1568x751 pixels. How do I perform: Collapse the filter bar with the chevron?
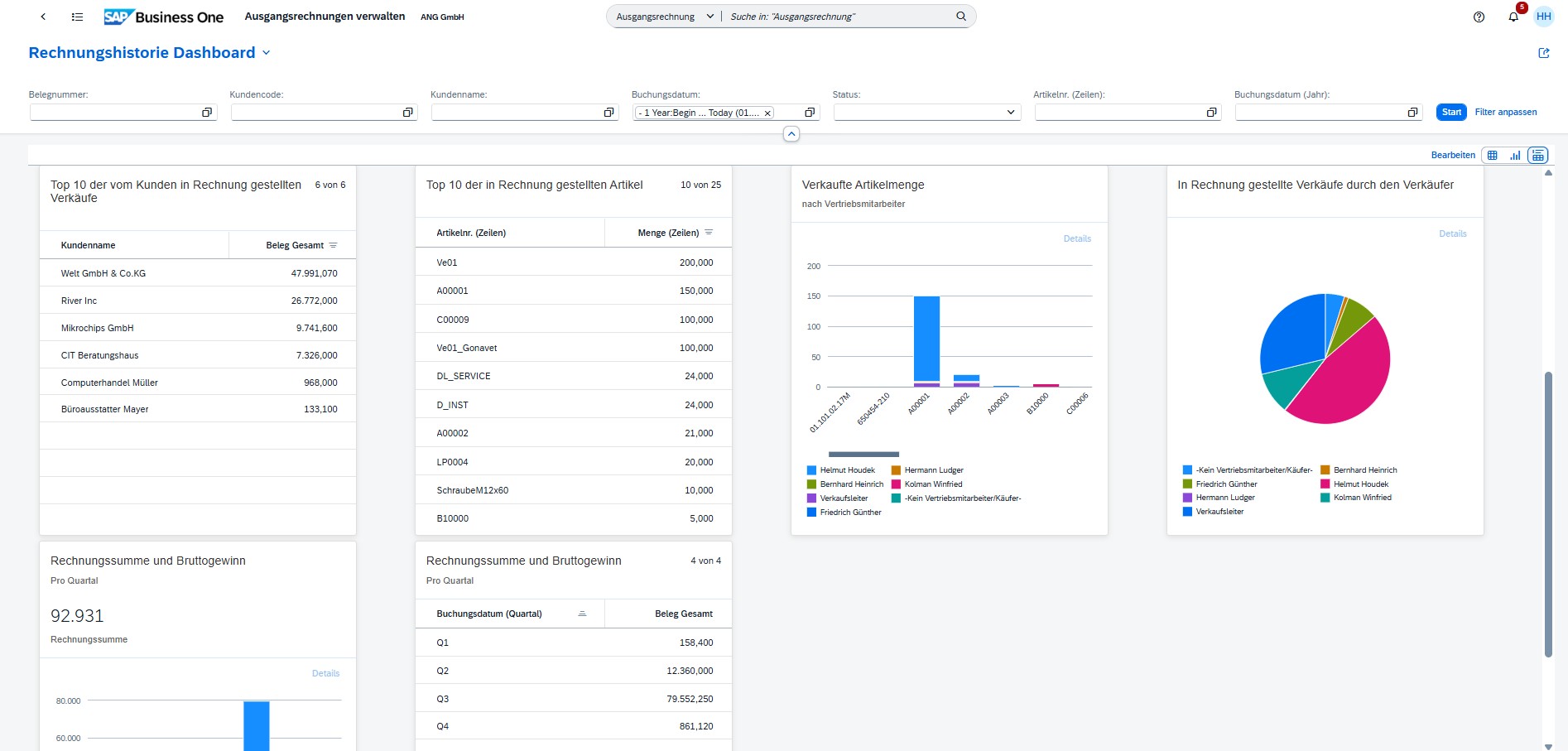[791, 133]
